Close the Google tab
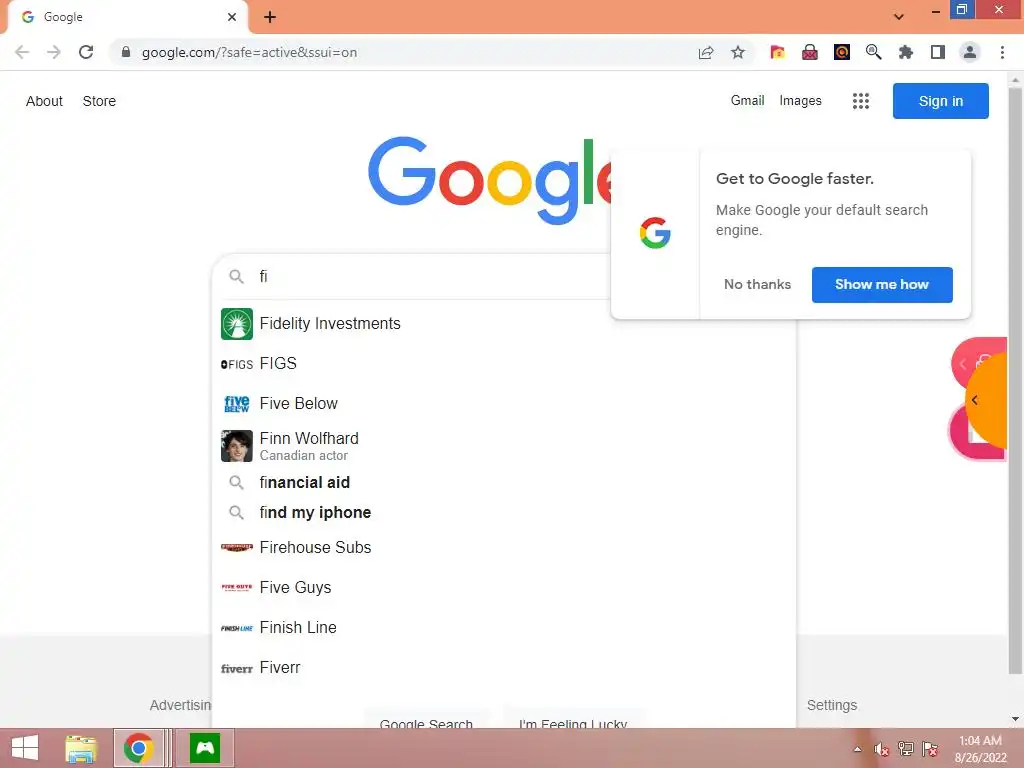1024x768 pixels. pos(232,17)
